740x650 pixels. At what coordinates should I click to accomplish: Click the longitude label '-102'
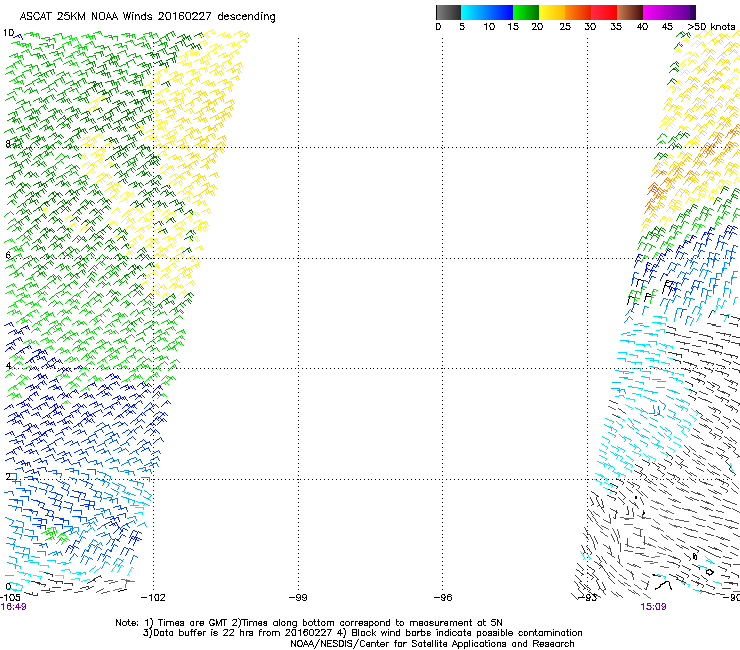(153, 598)
